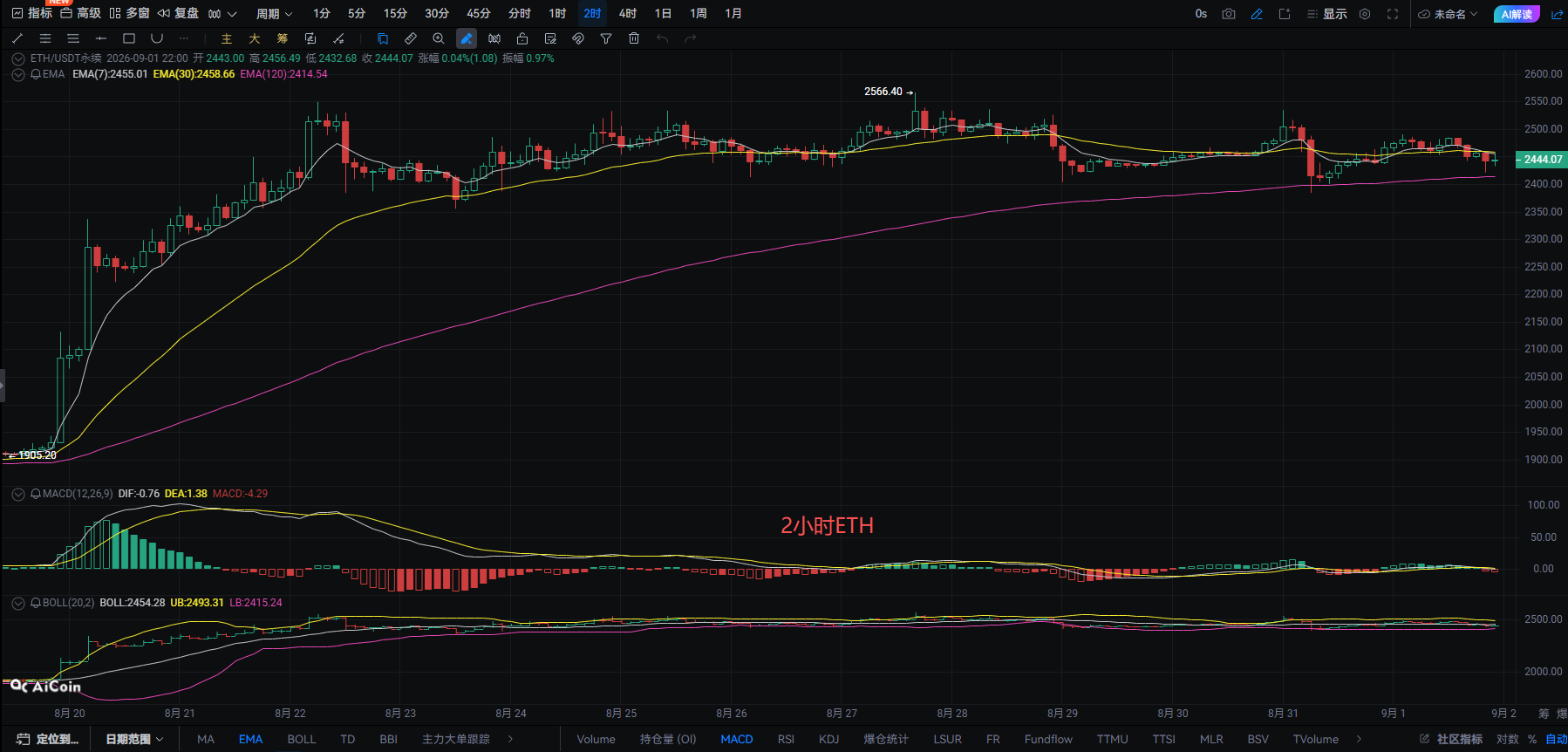Expand the left side panel handle
Viewport: 1568px width, 752px height.
[3, 385]
